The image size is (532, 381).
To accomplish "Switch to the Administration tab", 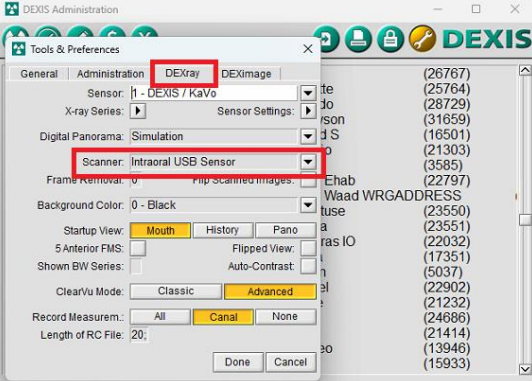I will 110,74.
